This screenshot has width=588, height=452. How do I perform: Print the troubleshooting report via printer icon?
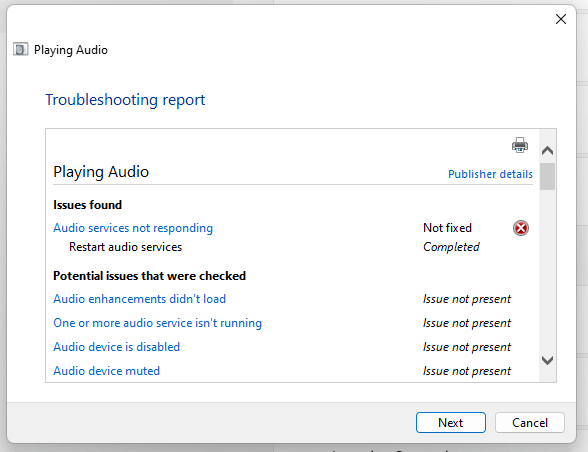[x=520, y=145]
